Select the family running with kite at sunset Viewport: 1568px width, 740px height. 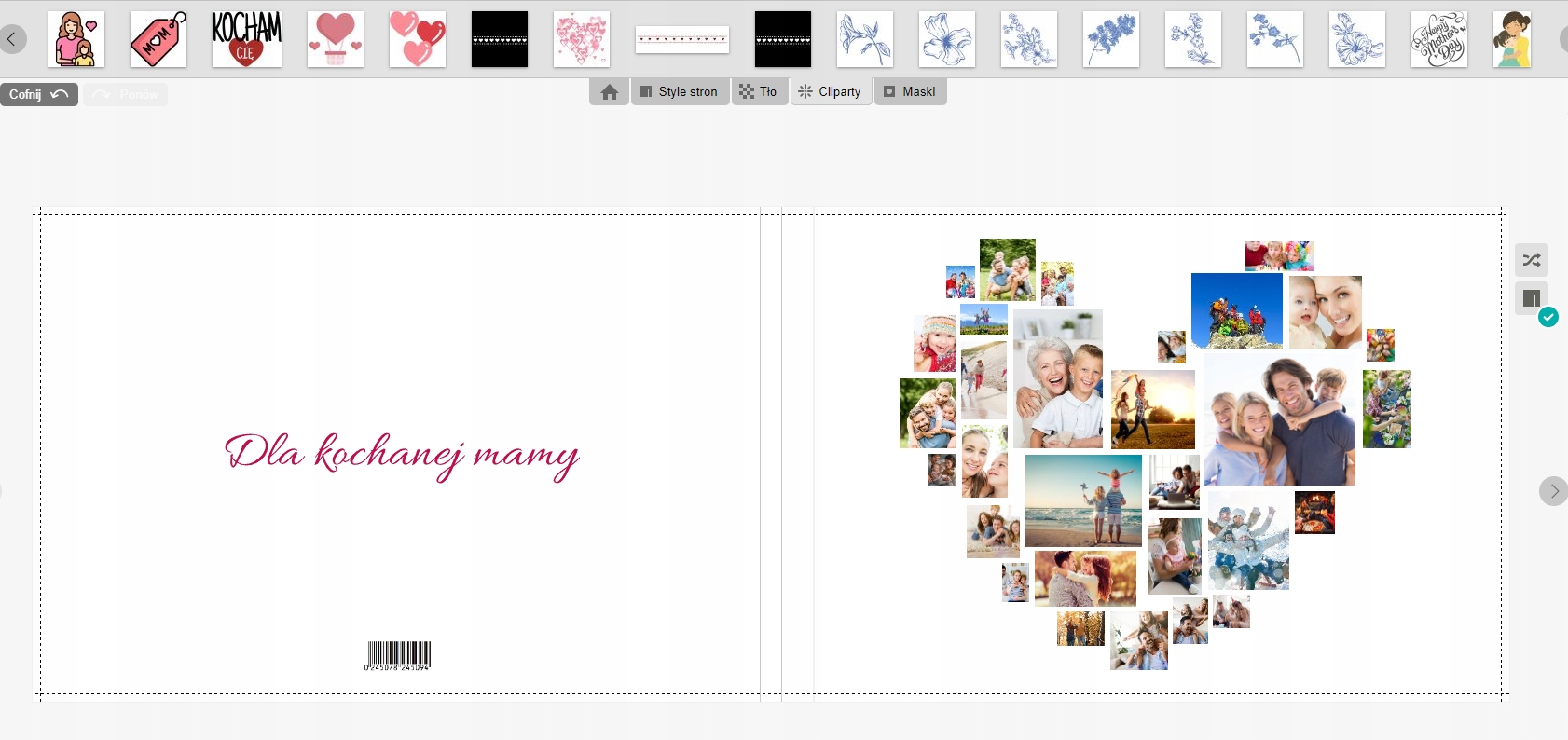(x=1153, y=409)
